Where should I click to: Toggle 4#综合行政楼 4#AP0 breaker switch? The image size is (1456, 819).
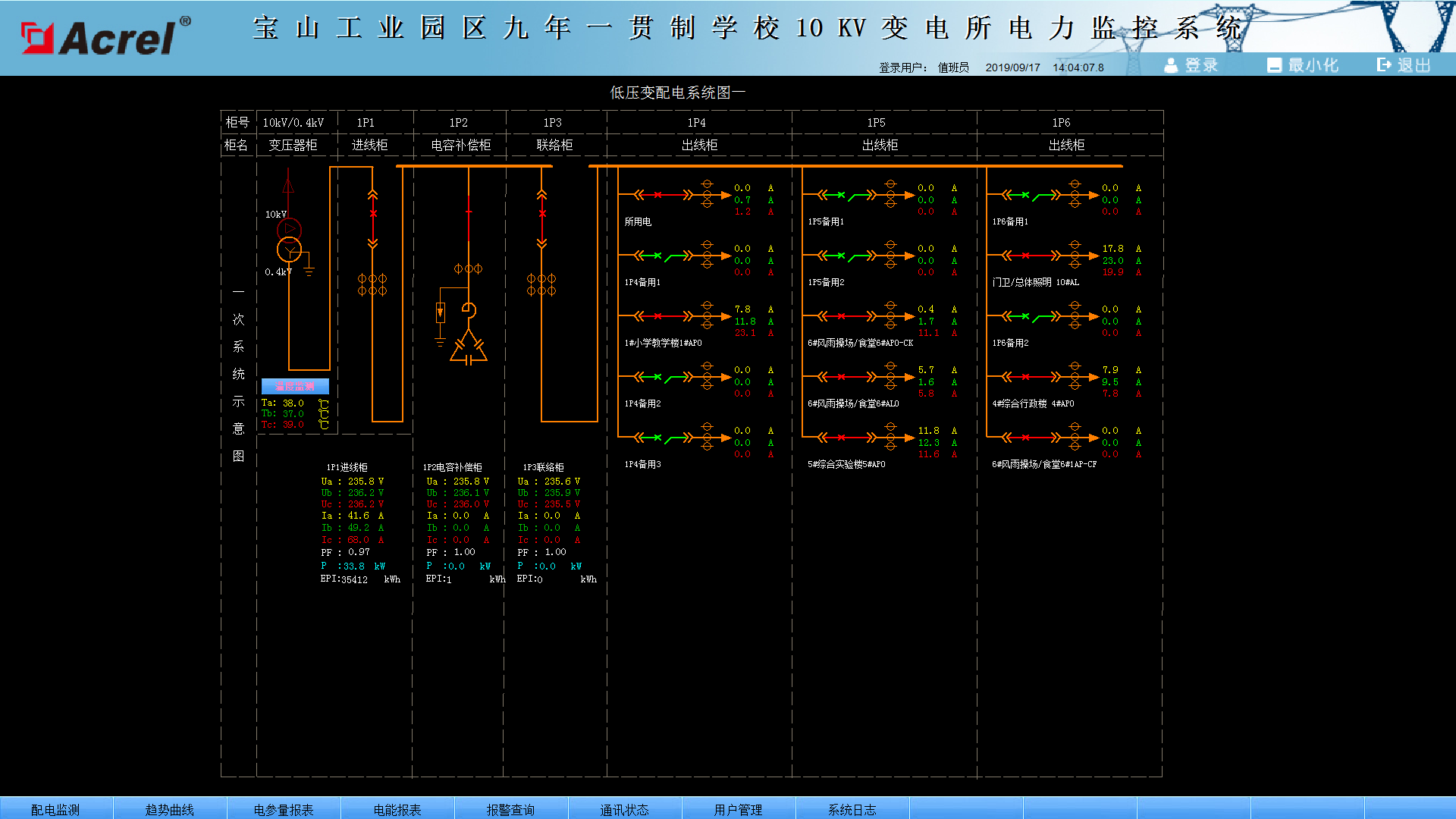point(1025,377)
